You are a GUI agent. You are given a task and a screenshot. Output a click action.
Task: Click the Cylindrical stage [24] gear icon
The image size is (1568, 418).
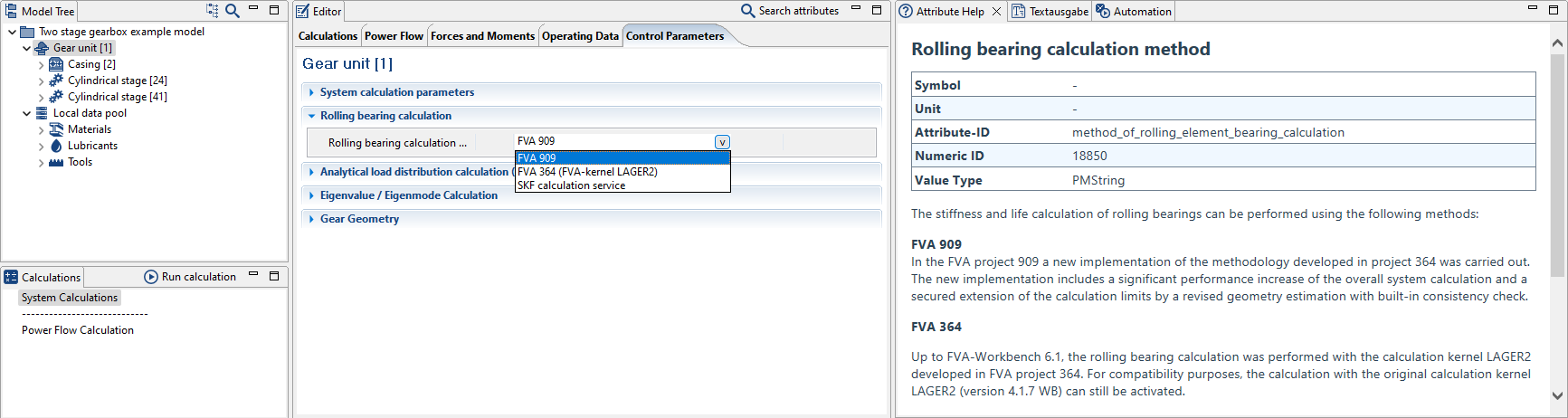pyautogui.click(x=56, y=81)
